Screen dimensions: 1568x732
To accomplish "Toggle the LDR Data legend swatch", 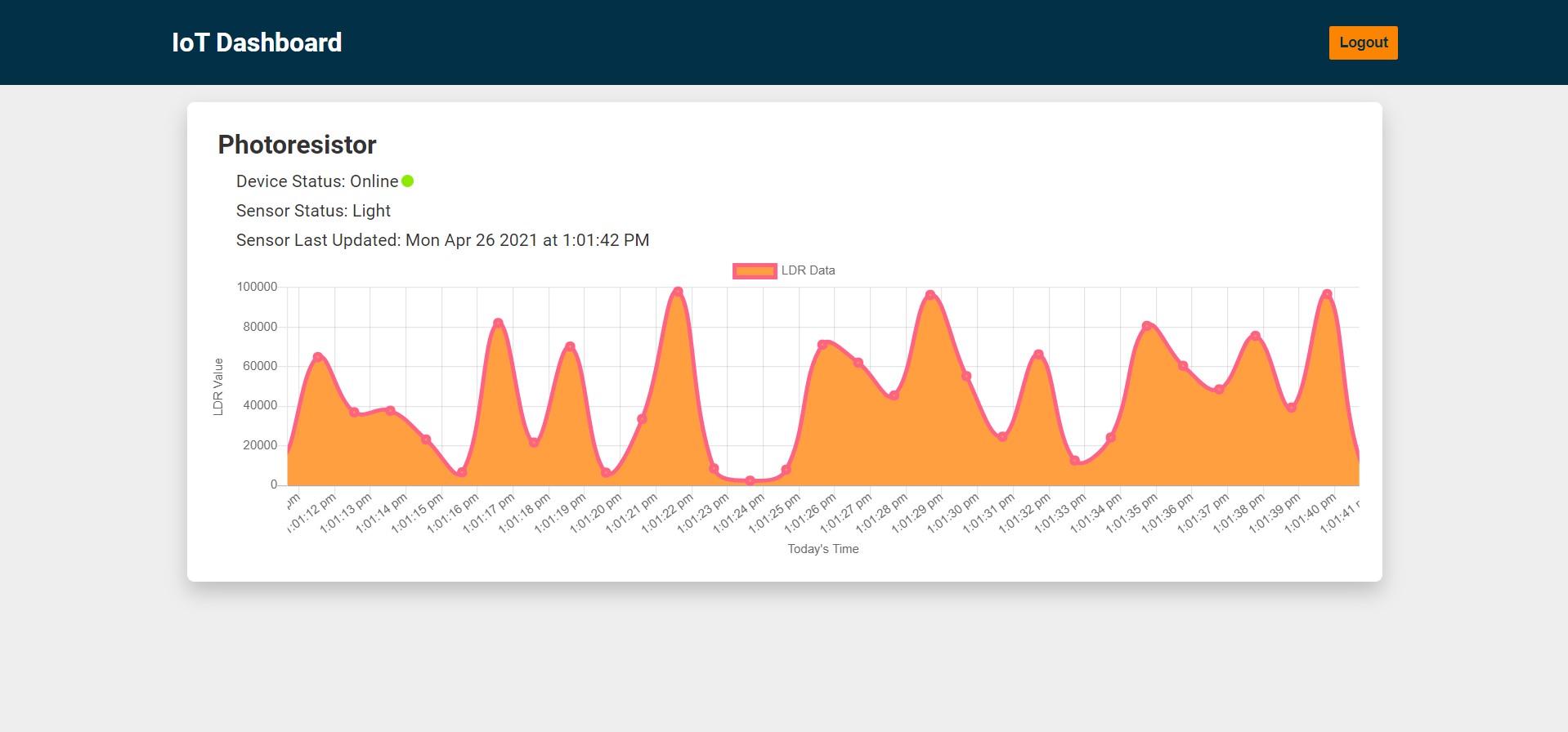I will tap(755, 270).
